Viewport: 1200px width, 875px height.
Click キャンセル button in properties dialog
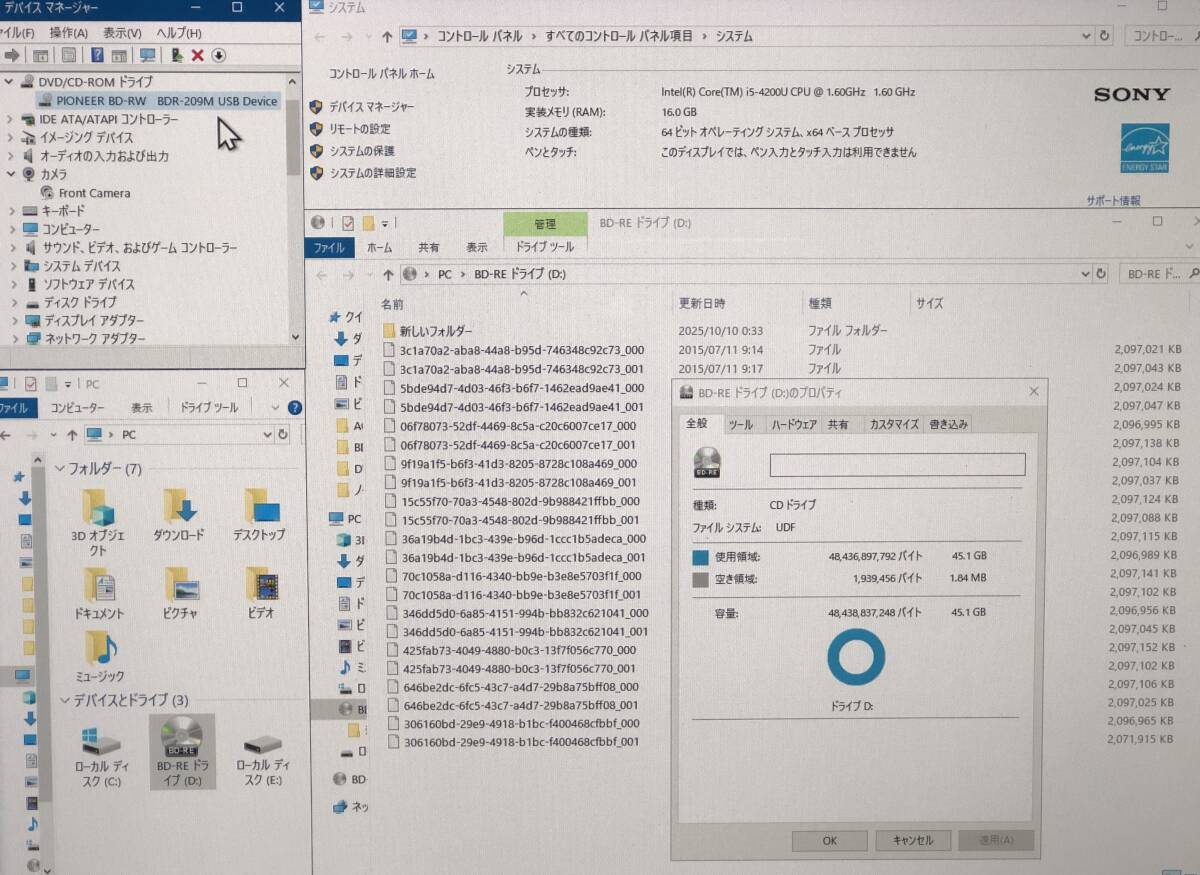point(913,841)
